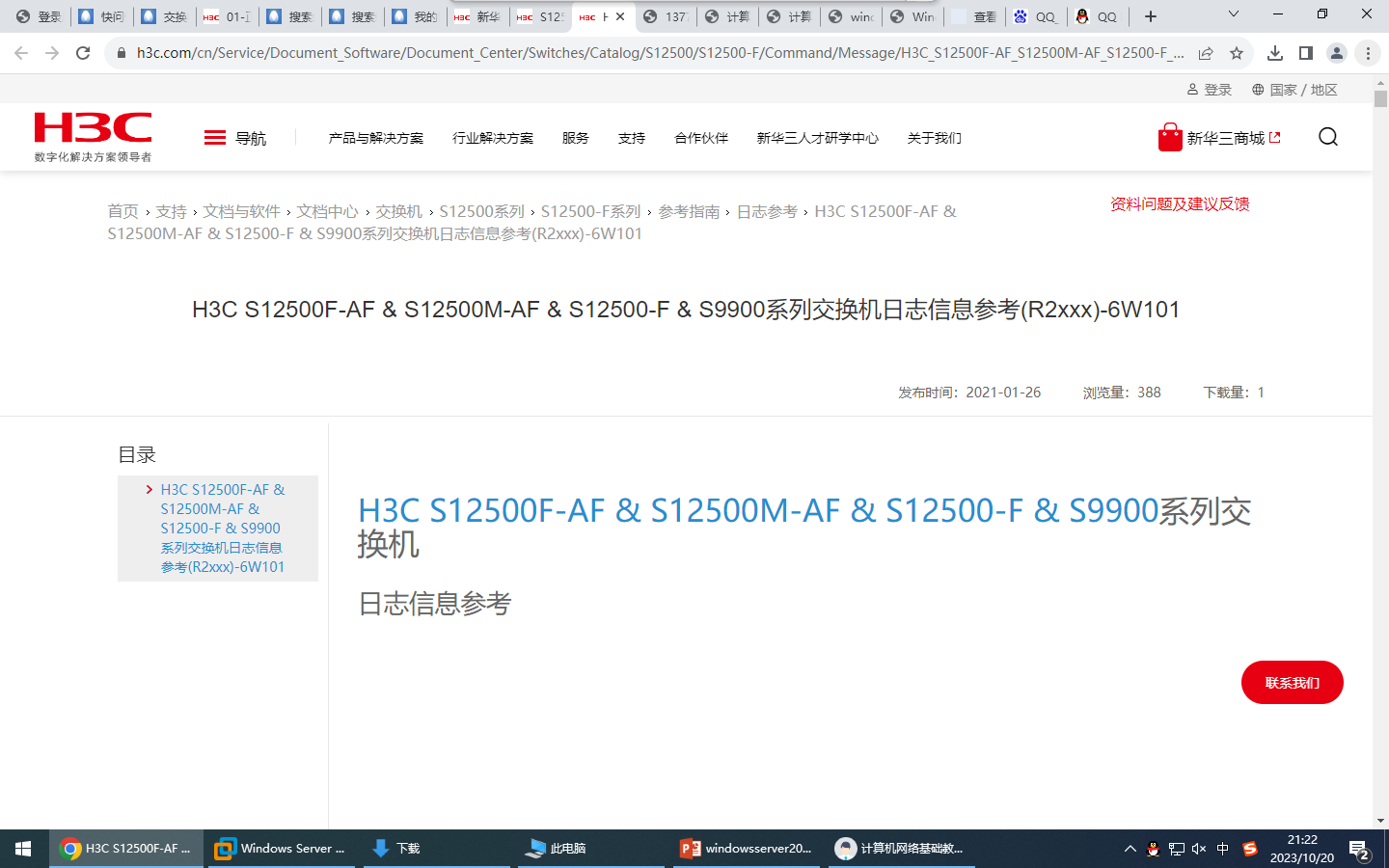Open the 下载 taskbar item
This screenshot has width=1389, height=868.
click(x=436, y=849)
